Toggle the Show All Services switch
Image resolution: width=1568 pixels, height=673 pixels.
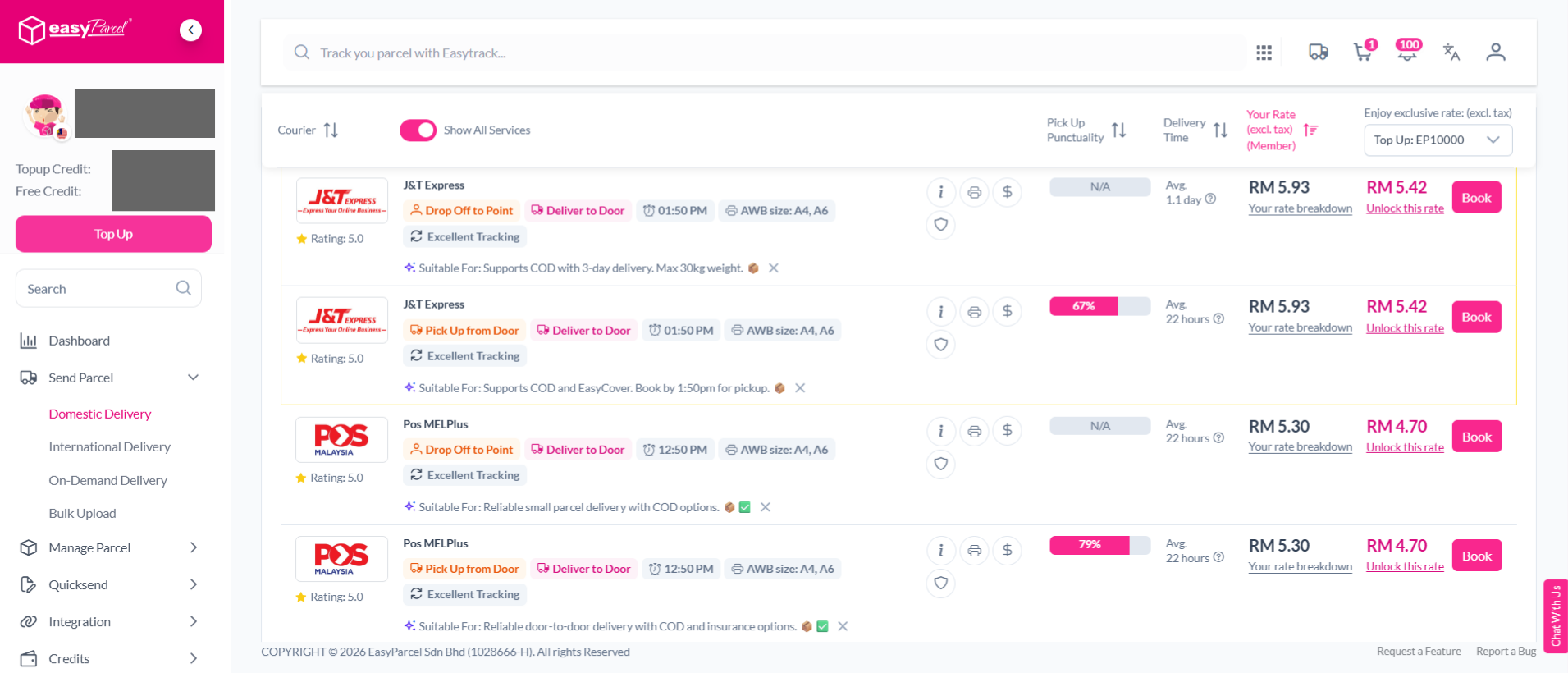(x=418, y=130)
